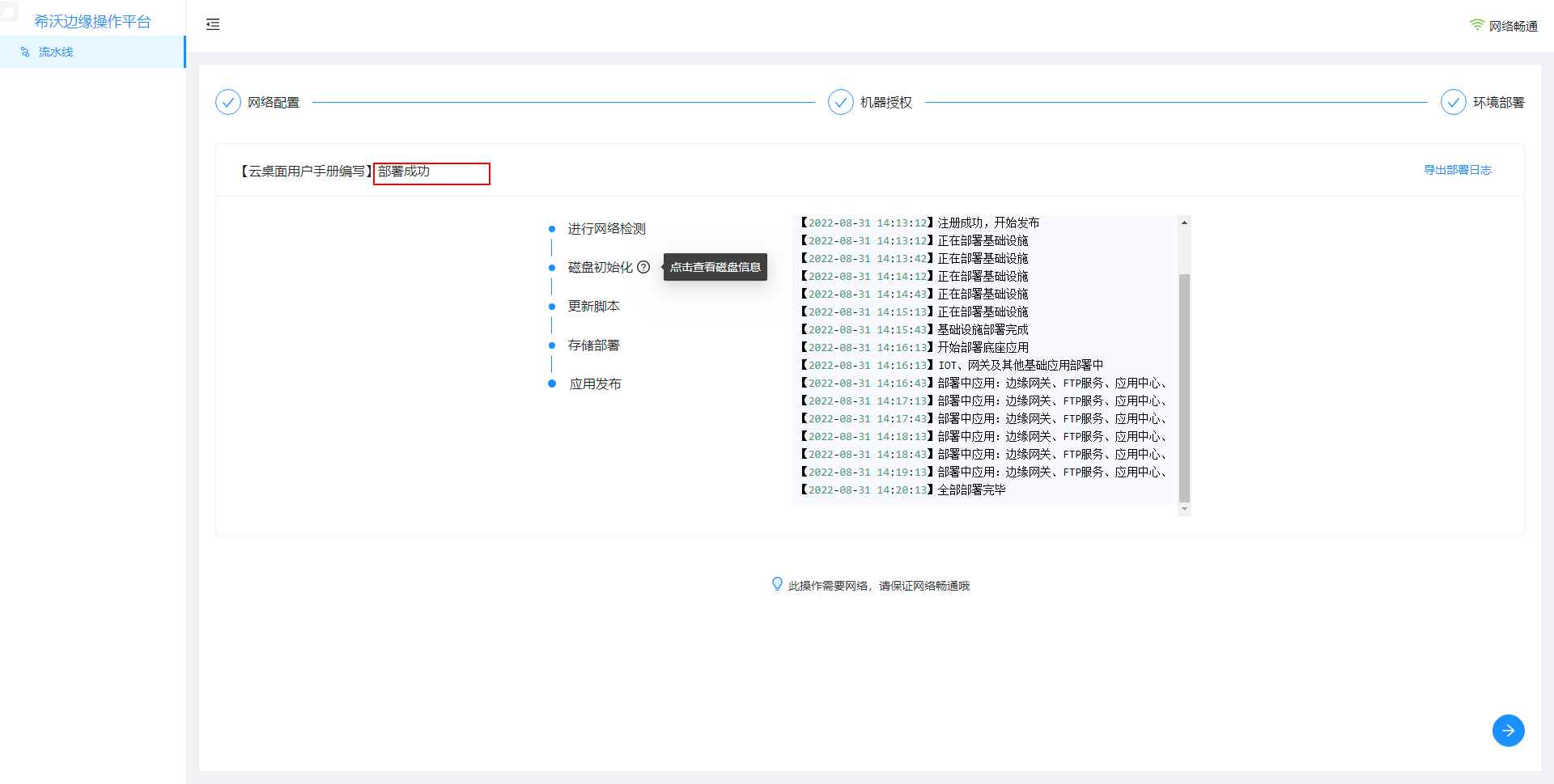The height and width of the screenshot is (784, 1554).
Task: Click the 网络配置 step checkmark icon
Action: 228,102
